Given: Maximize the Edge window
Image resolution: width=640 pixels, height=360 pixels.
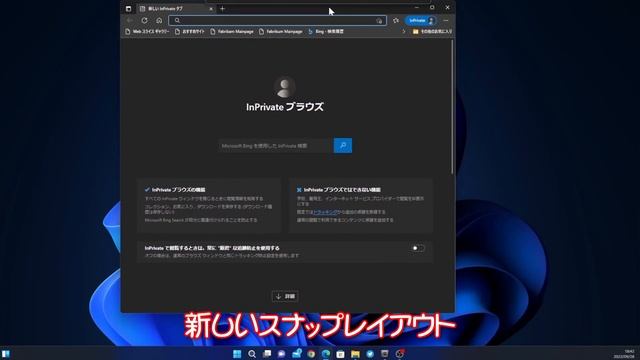Looking at the screenshot, I should (x=432, y=7).
